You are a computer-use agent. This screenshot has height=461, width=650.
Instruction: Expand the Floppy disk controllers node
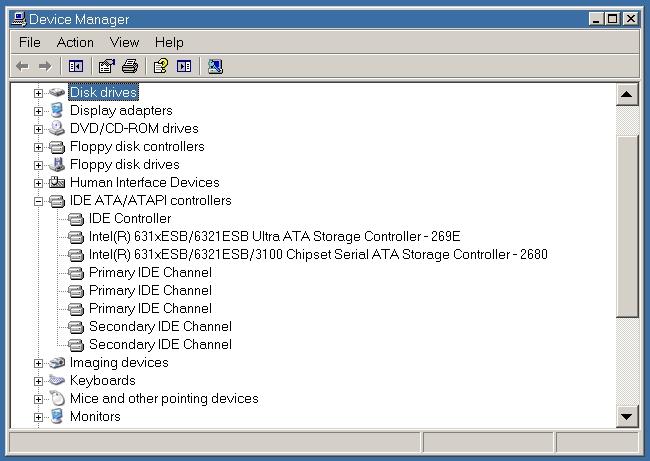click(38, 147)
